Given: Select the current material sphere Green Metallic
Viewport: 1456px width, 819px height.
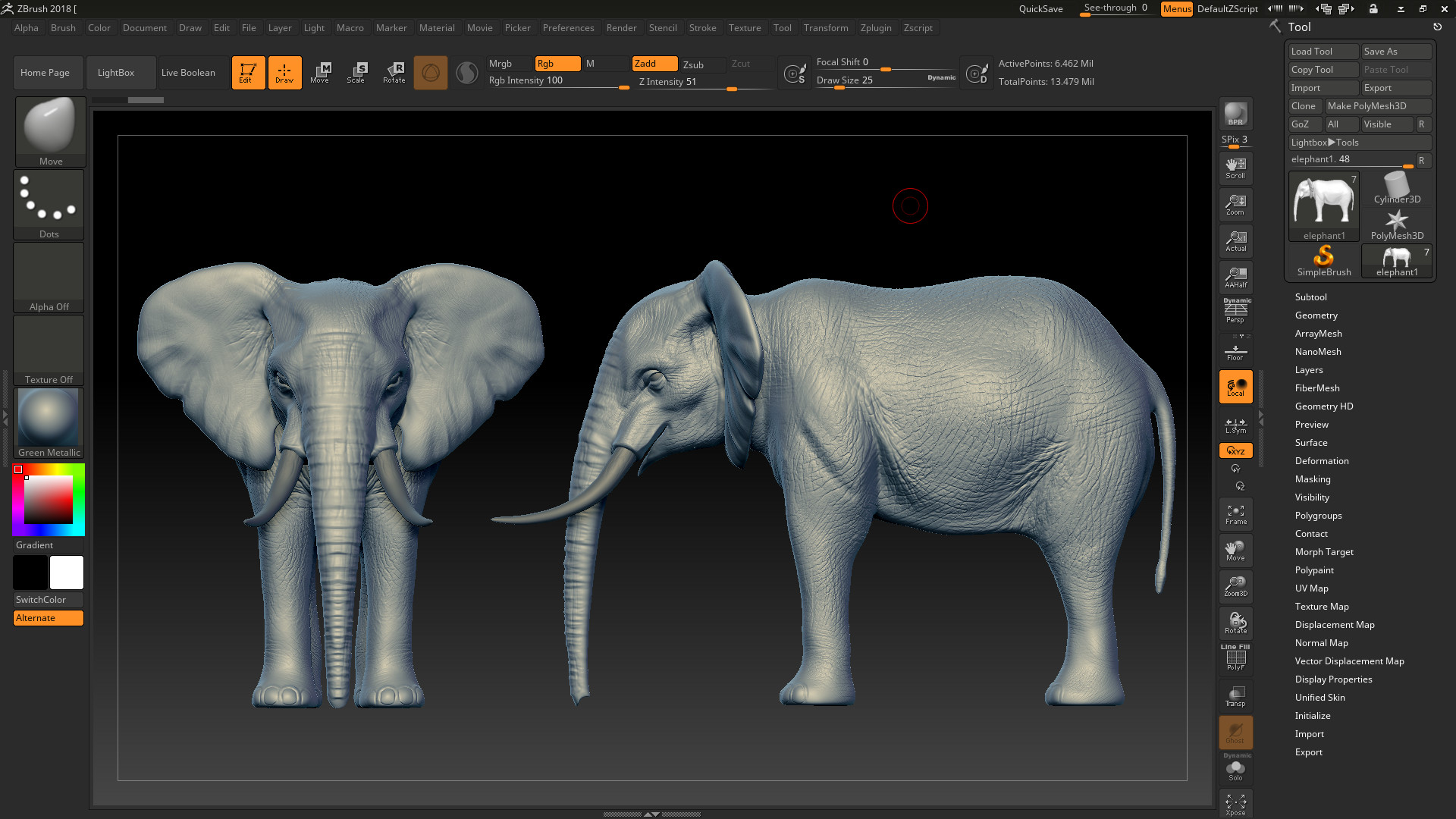Looking at the screenshot, I should tap(49, 417).
